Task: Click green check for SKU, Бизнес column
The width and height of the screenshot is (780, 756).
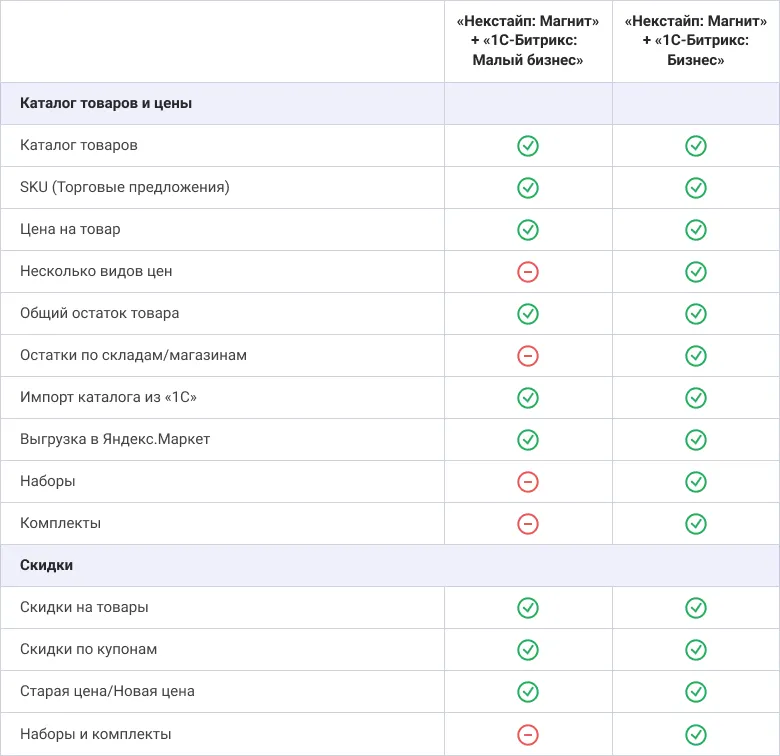Action: point(696,188)
